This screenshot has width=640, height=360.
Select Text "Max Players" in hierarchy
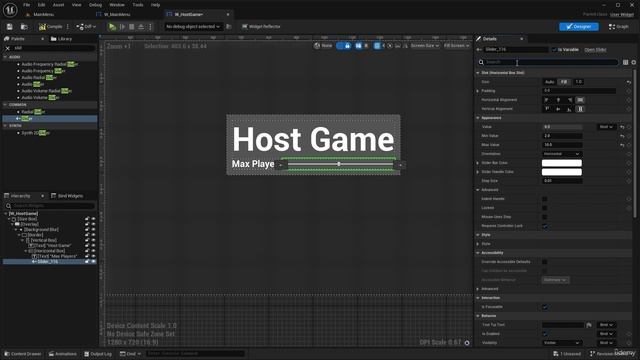click(54, 256)
